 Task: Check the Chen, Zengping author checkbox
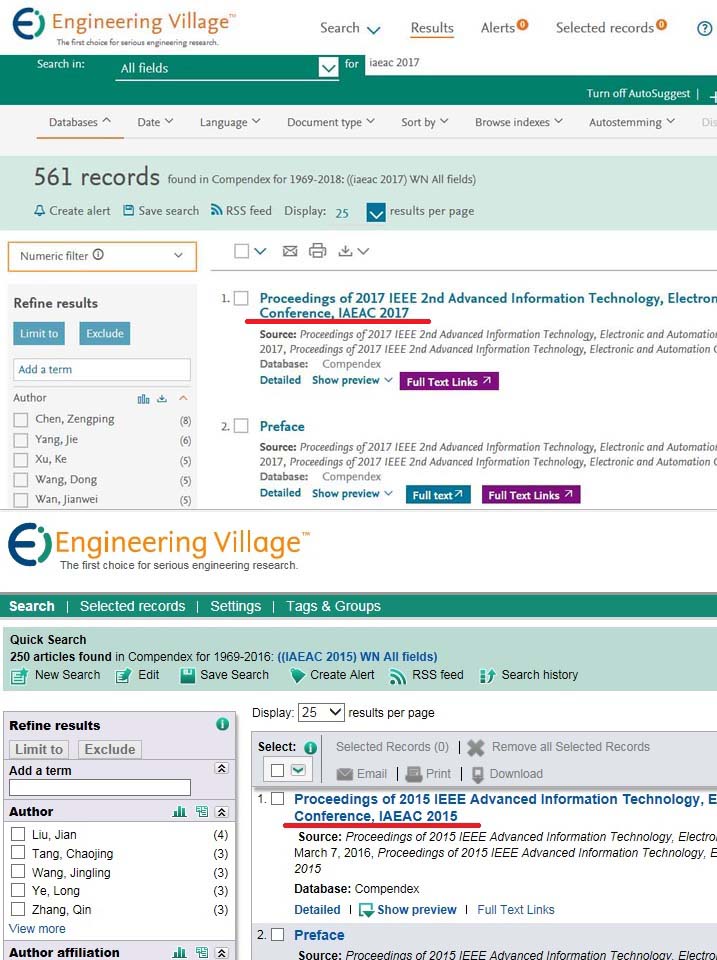pyautogui.click(x=21, y=419)
